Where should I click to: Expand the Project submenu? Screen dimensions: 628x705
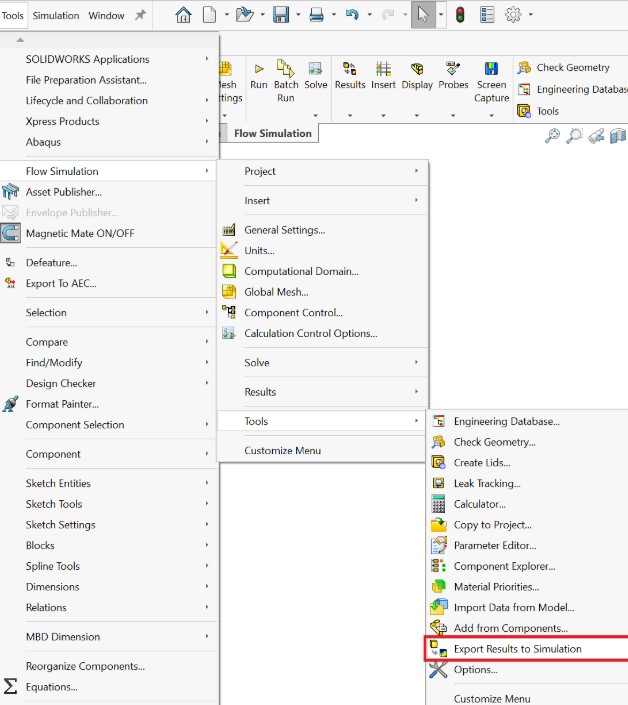pos(321,171)
